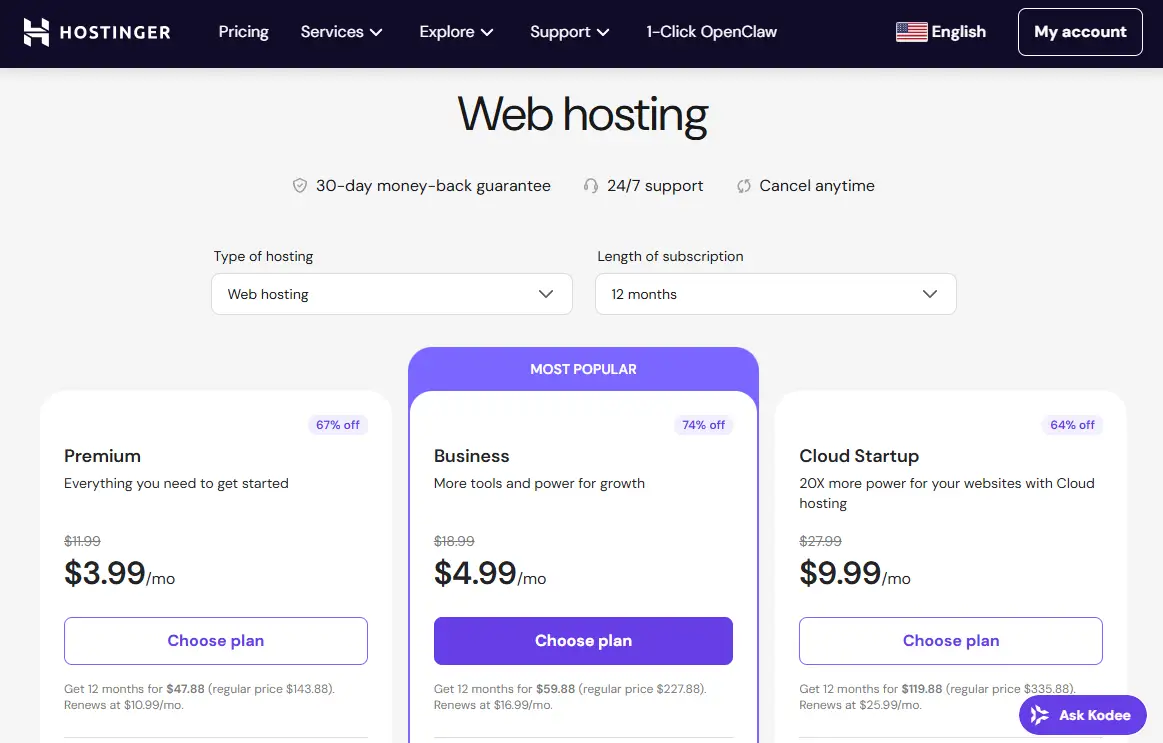1163x743 pixels.
Task: Open My account
Action: pos(1080,31)
